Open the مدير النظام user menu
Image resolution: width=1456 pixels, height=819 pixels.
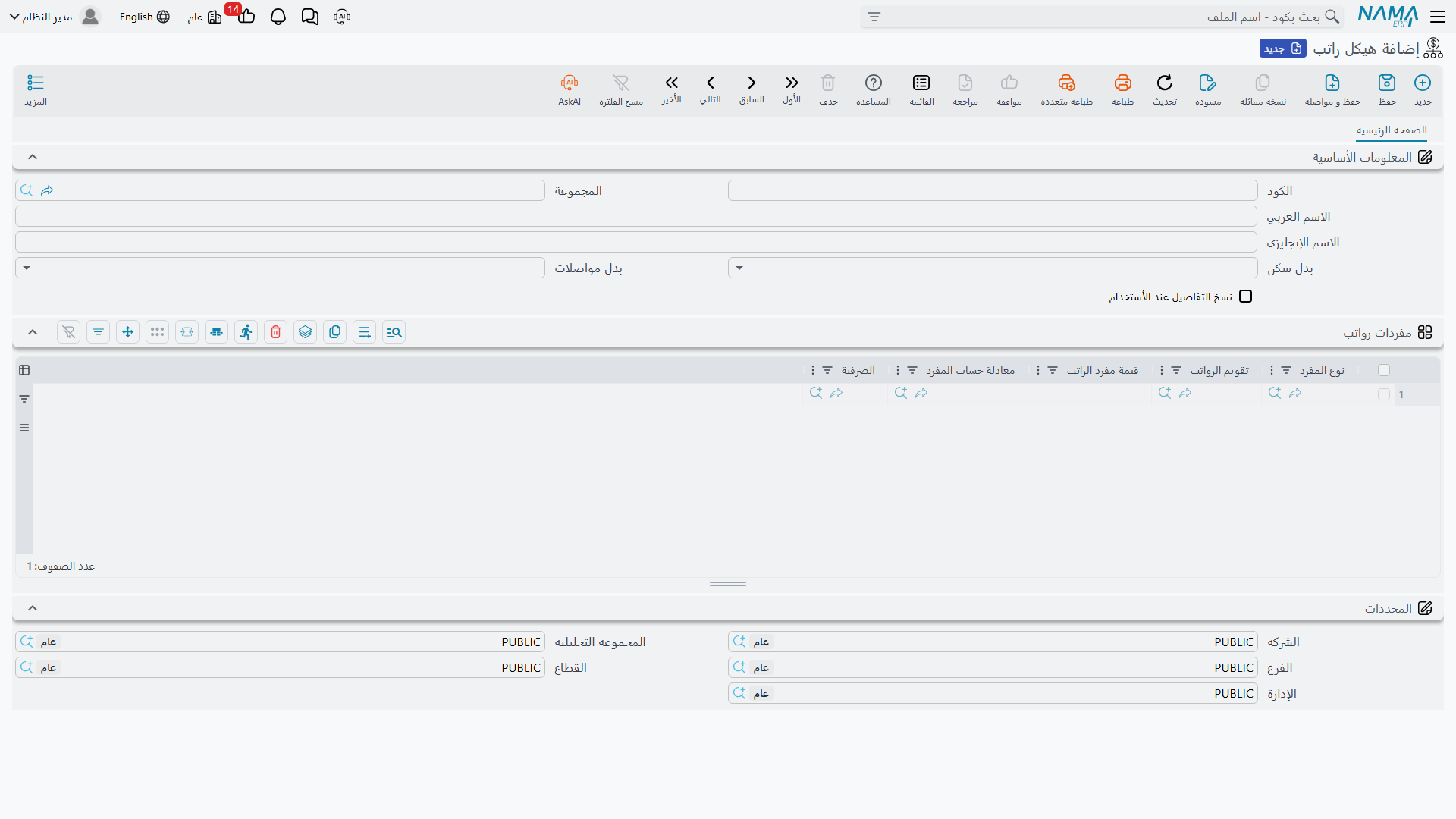55,17
